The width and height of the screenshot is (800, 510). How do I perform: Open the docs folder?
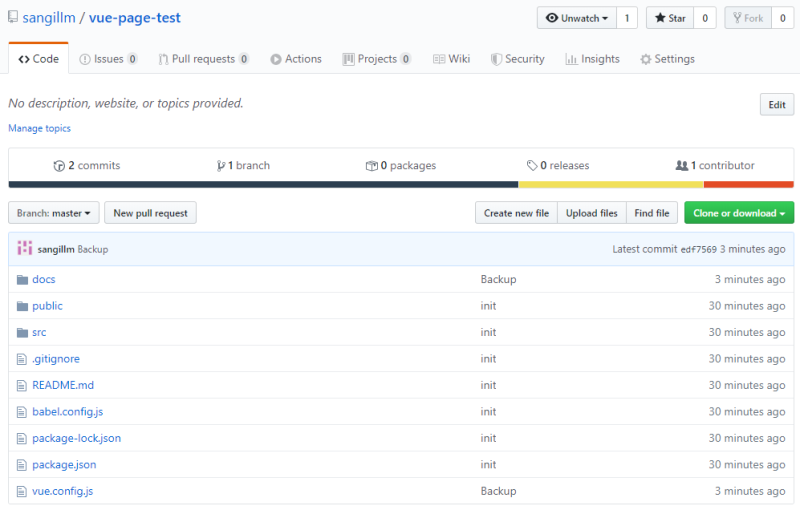tap(44, 279)
